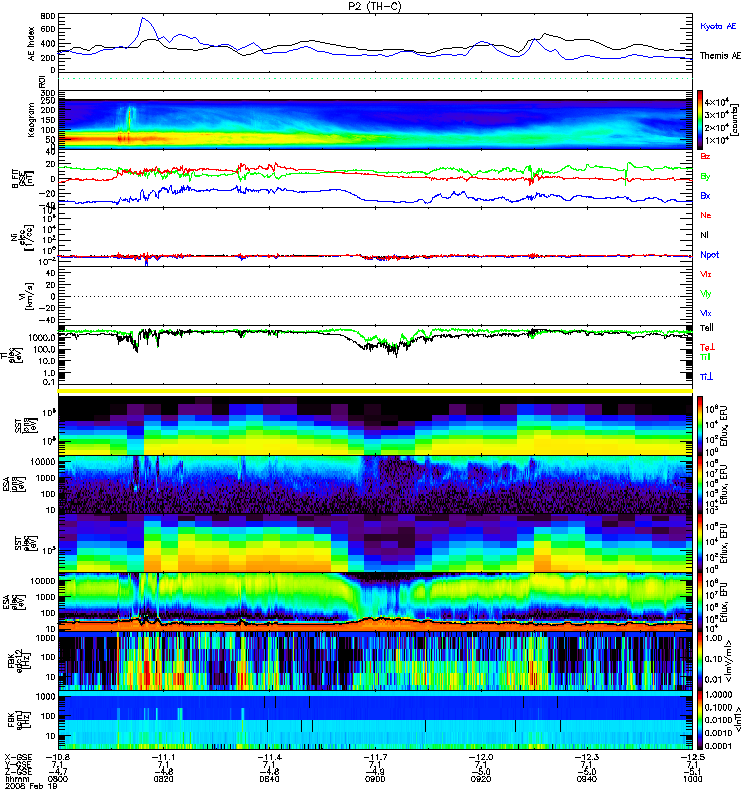750x800 pixels.
Task: Click the plot title P2 (TH-C)
Action: tap(374, 6)
